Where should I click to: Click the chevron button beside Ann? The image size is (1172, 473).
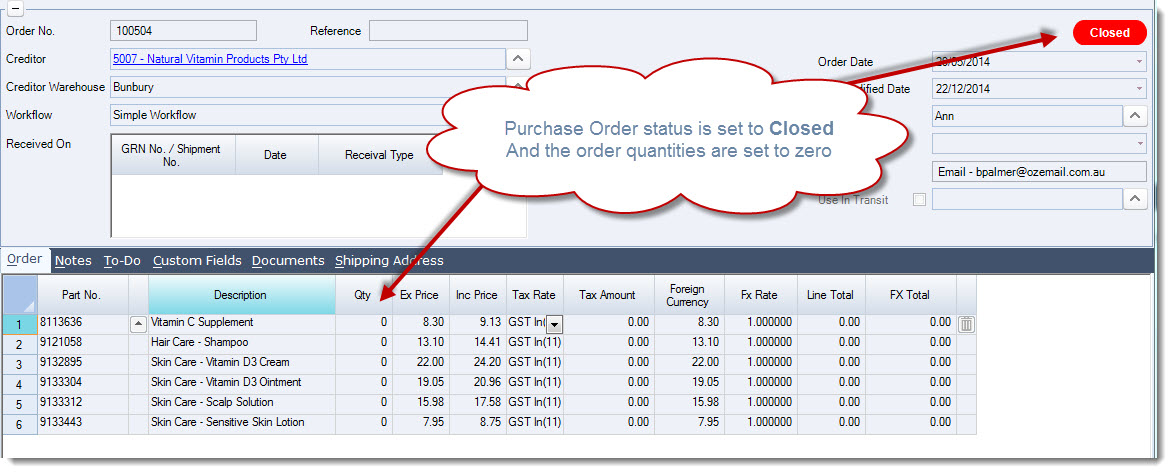click(x=1135, y=116)
